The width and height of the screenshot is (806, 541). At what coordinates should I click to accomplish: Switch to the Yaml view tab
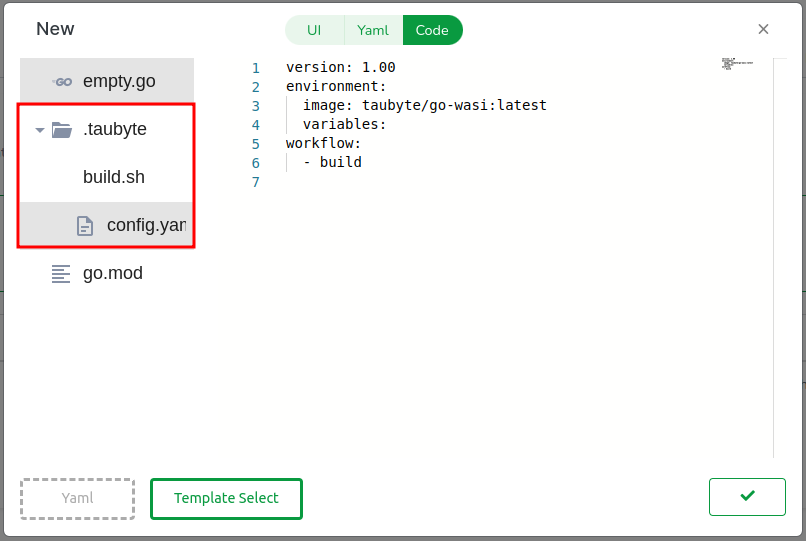(373, 30)
